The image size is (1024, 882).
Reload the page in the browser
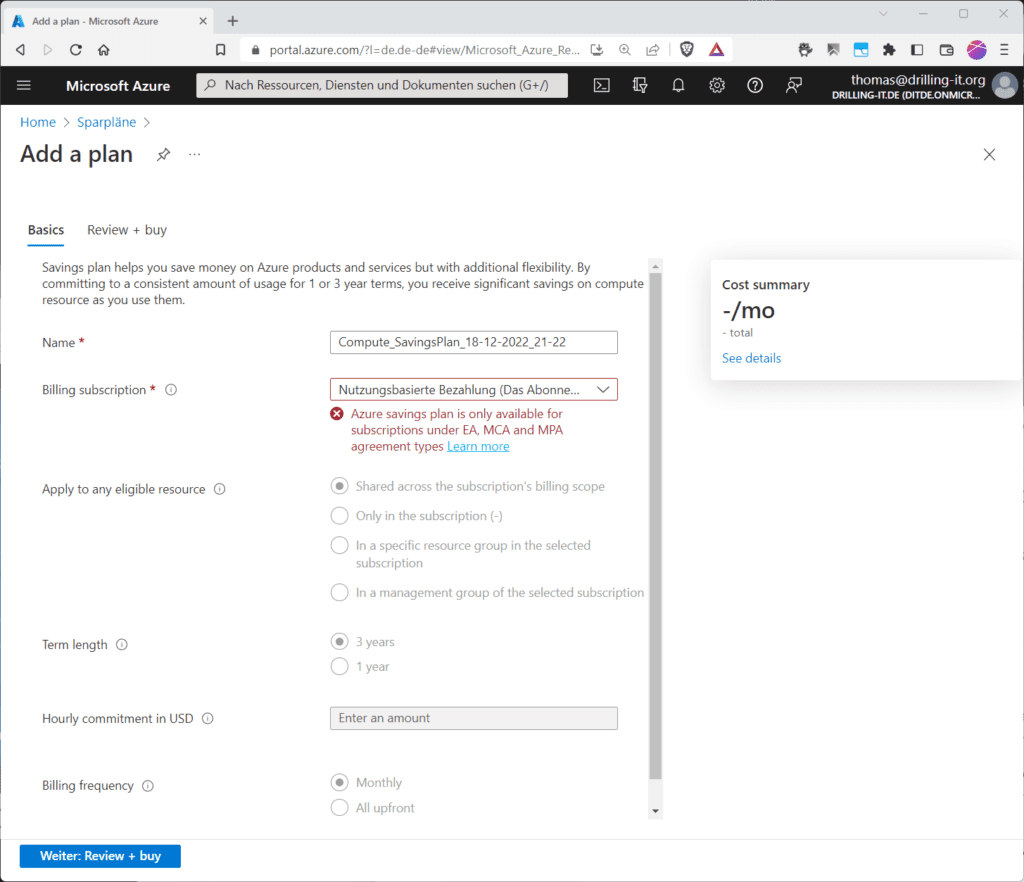76,50
